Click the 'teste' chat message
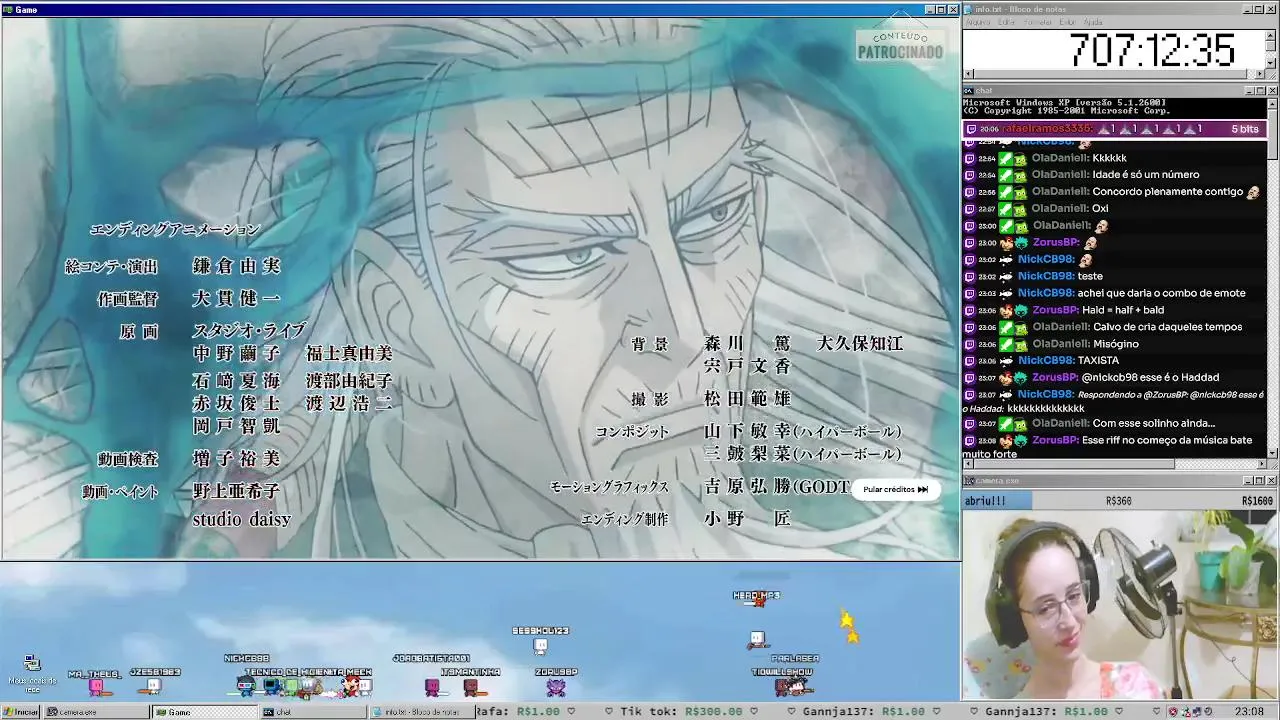The width and height of the screenshot is (1280, 720). [x=1090, y=276]
